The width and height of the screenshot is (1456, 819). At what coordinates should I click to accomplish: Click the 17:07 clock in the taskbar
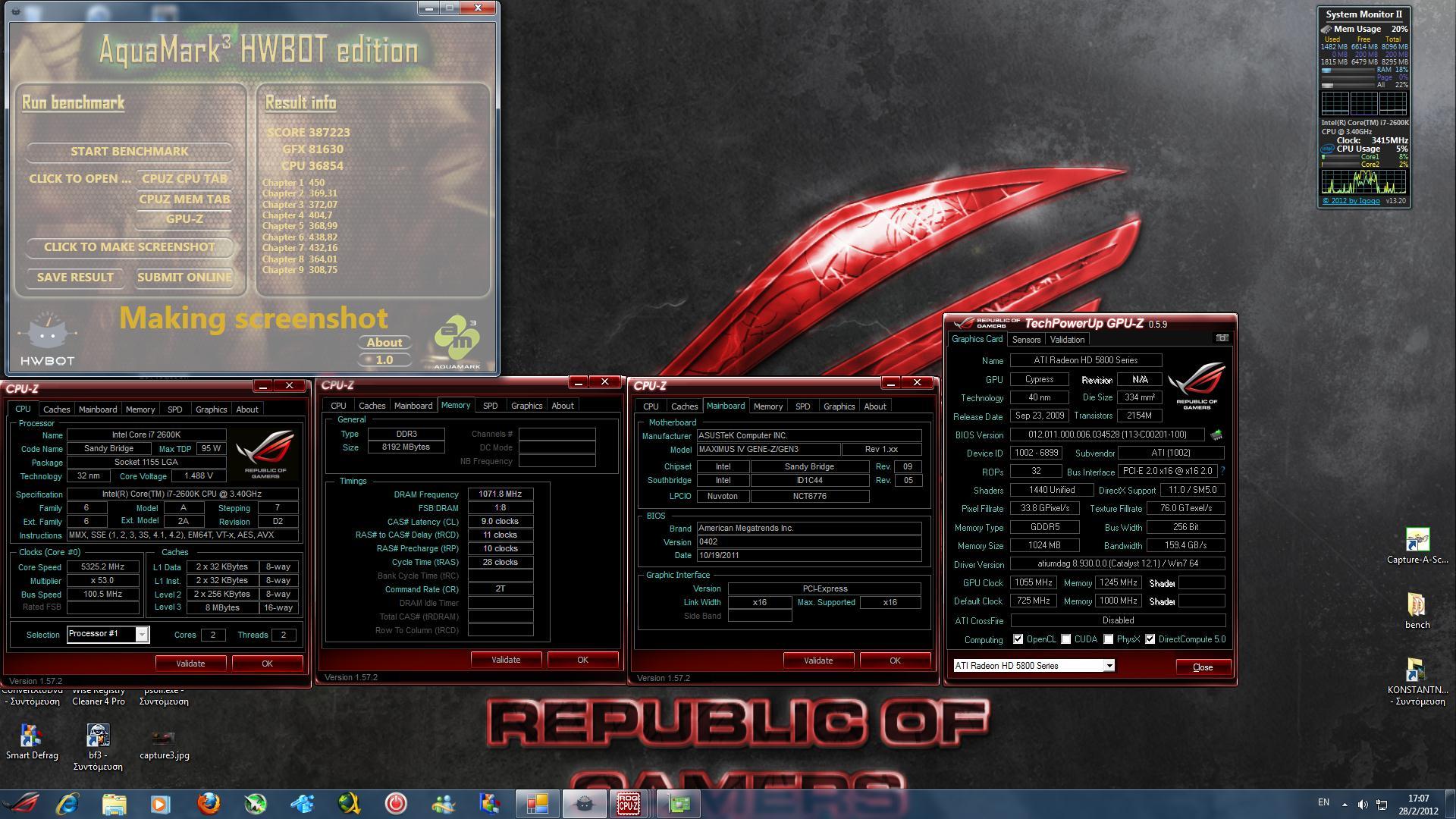pos(1418,799)
